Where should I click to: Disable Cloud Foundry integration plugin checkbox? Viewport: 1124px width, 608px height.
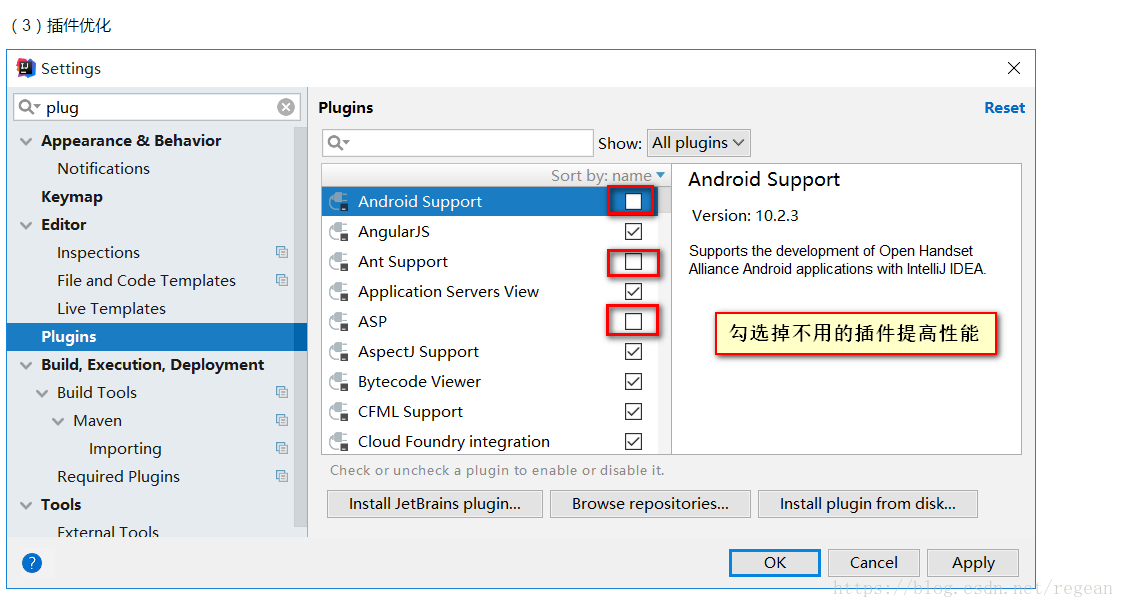tap(633, 442)
